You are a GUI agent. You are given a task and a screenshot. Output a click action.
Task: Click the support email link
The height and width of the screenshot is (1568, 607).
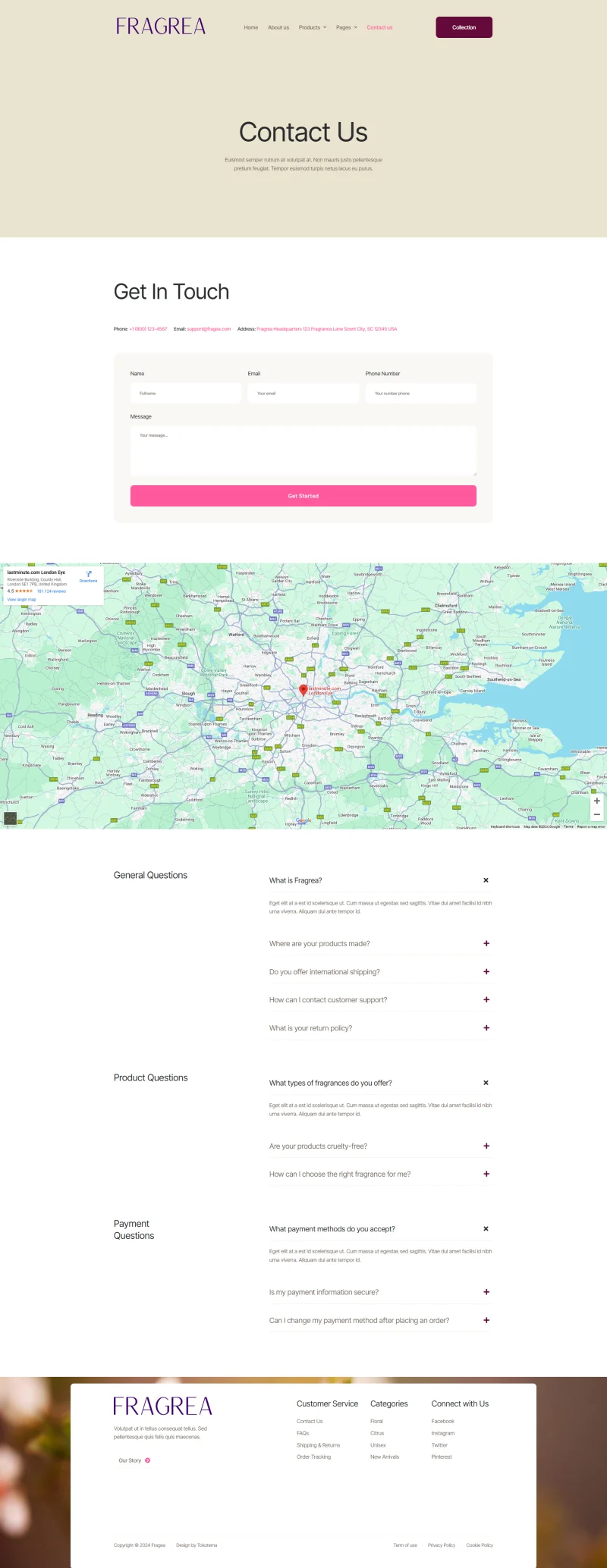(x=209, y=329)
